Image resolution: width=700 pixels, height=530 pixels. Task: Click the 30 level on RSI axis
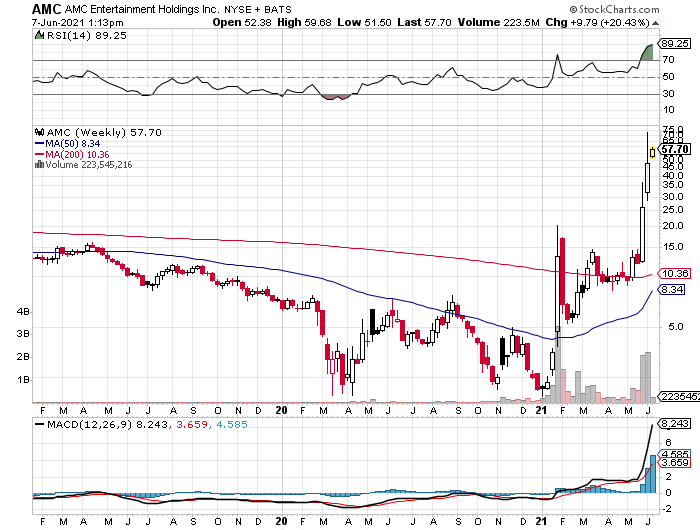pyautogui.click(x=668, y=93)
